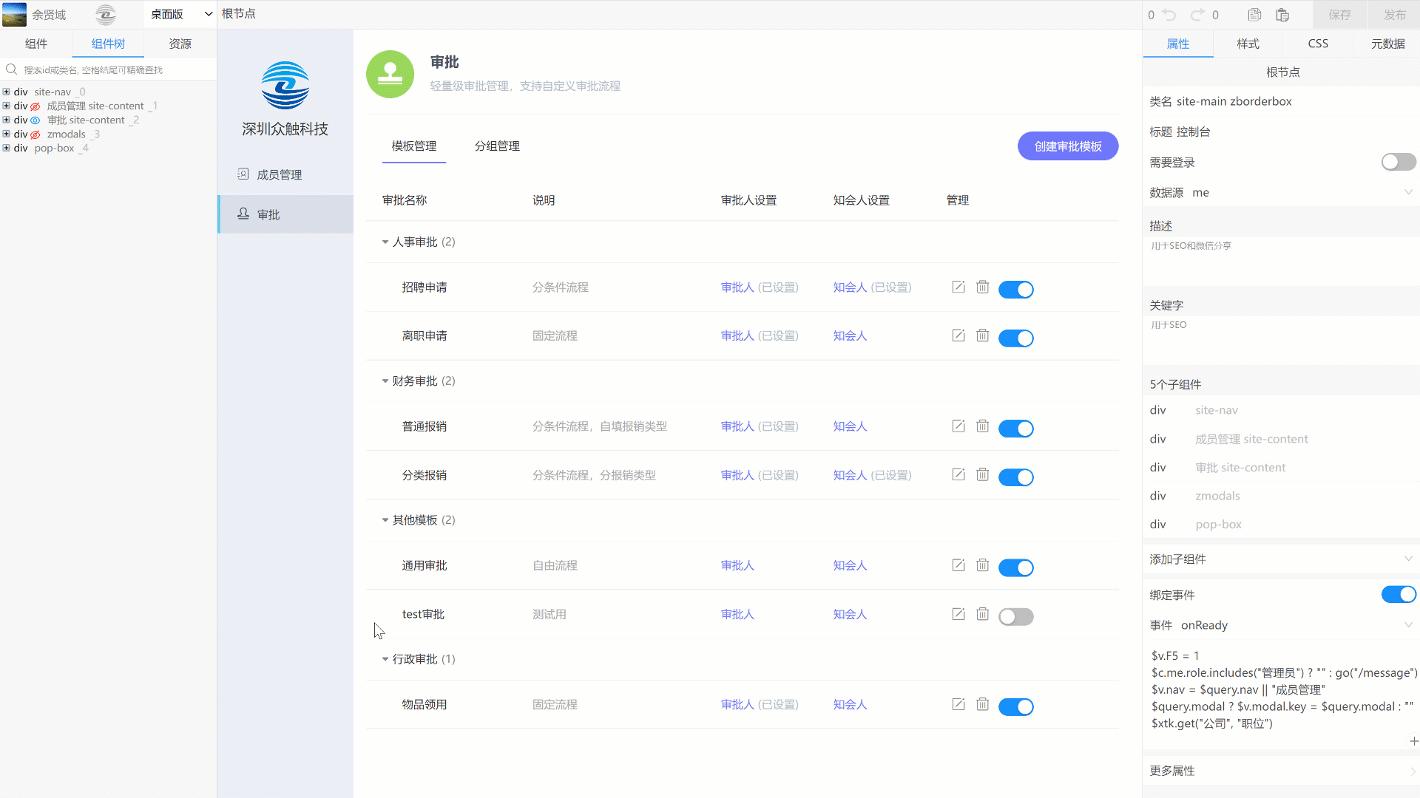The image size is (1420, 798).
Task: Enable the test审批 template switch
Action: (x=1016, y=616)
